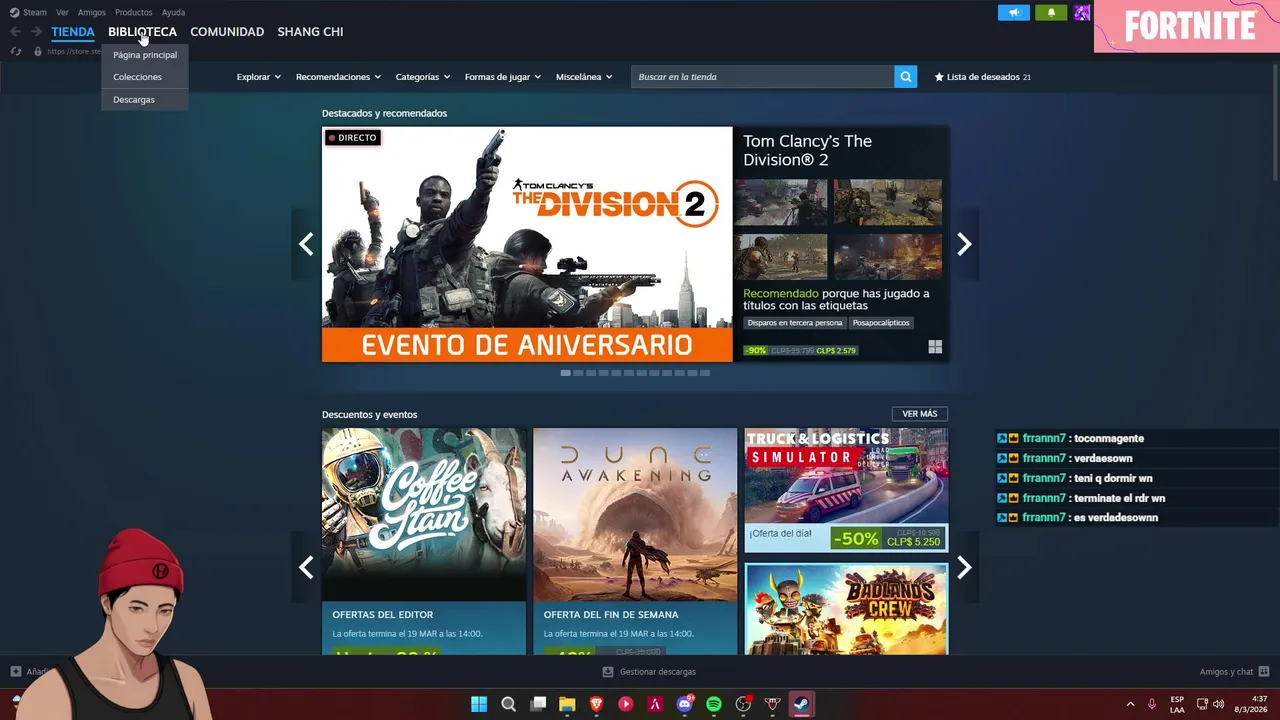This screenshot has width=1280, height=720.
Task: Expand the Categorías dropdown
Action: (422, 77)
